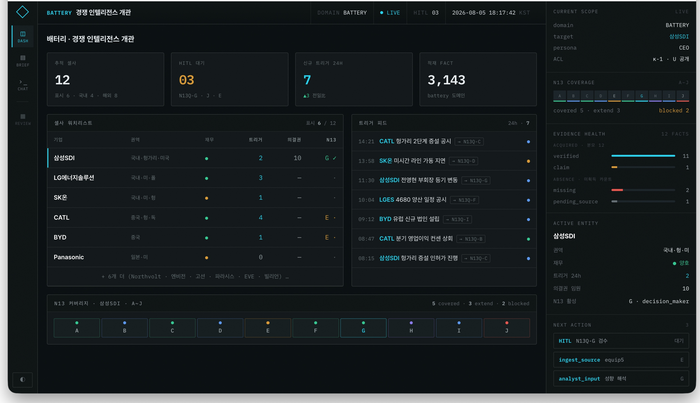This screenshot has width=700, height=403.
Task: Open the HITL N13Q-G next action
Action: (x=621, y=341)
